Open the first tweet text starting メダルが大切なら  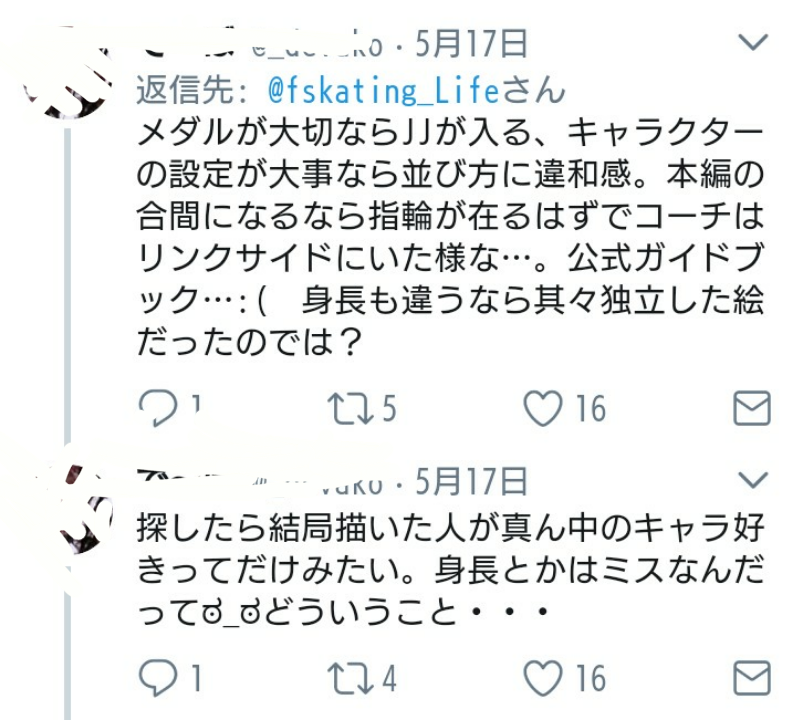pyautogui.click(x=450, y=238)
